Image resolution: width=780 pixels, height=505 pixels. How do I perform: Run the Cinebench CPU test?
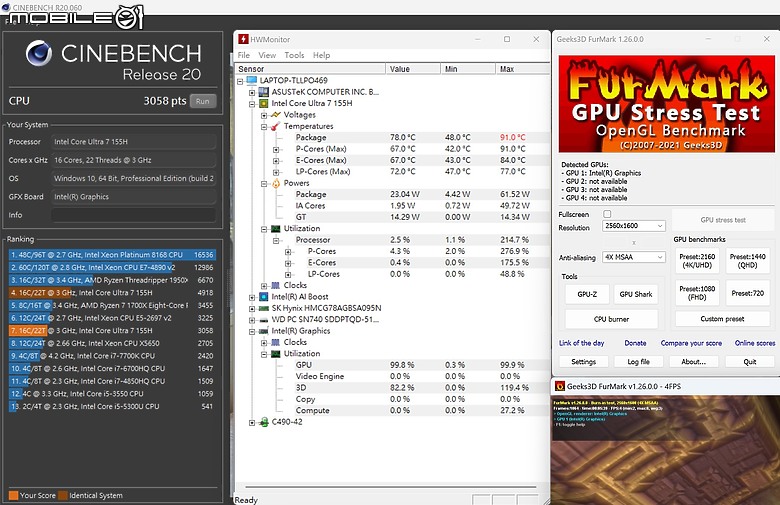pyautogui.click(x=202, y=101)
